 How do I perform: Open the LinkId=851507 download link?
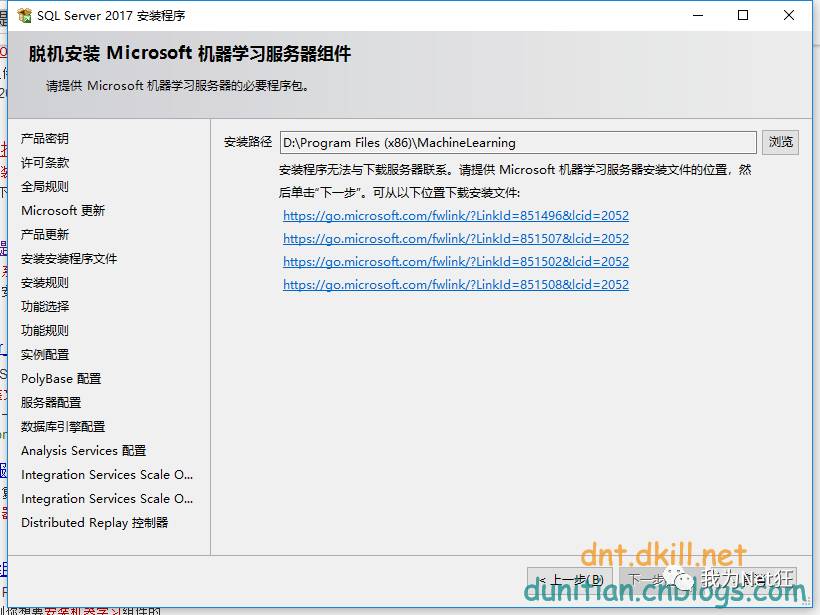point(455,238)
